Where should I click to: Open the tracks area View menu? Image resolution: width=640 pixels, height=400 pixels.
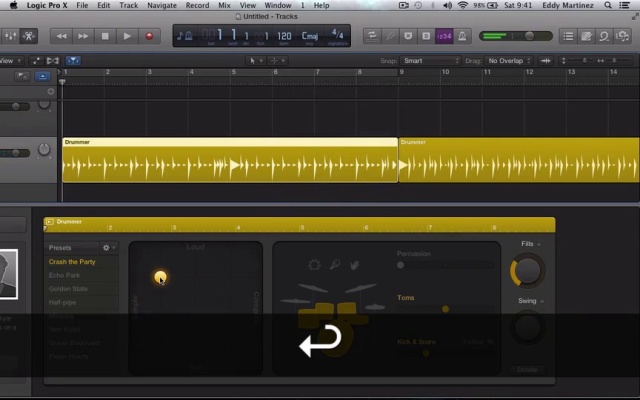[x=11, y=61]
